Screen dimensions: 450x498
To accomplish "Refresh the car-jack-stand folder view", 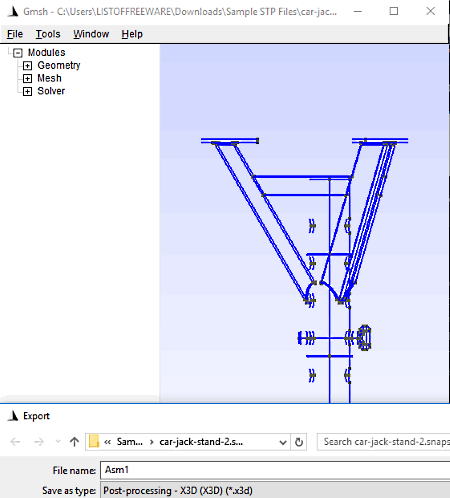I will tap(299, 442).
